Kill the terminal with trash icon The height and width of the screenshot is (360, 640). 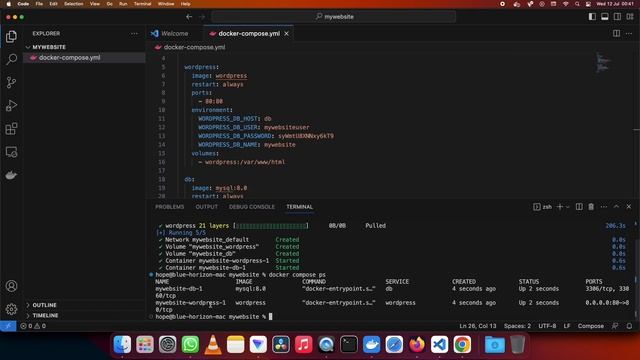point(591,207)
